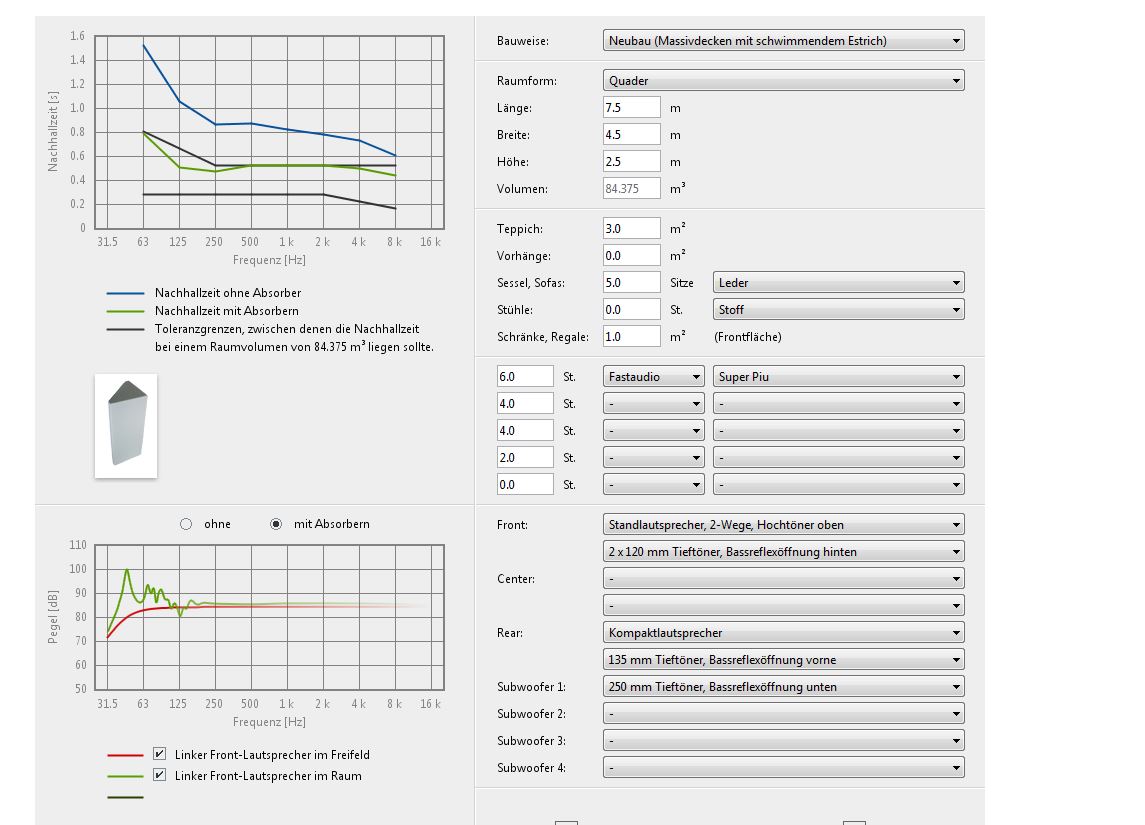Viewport: 1145px width, 825px height.
Task: Select the 'ohne' radio button
Action: 186,524
